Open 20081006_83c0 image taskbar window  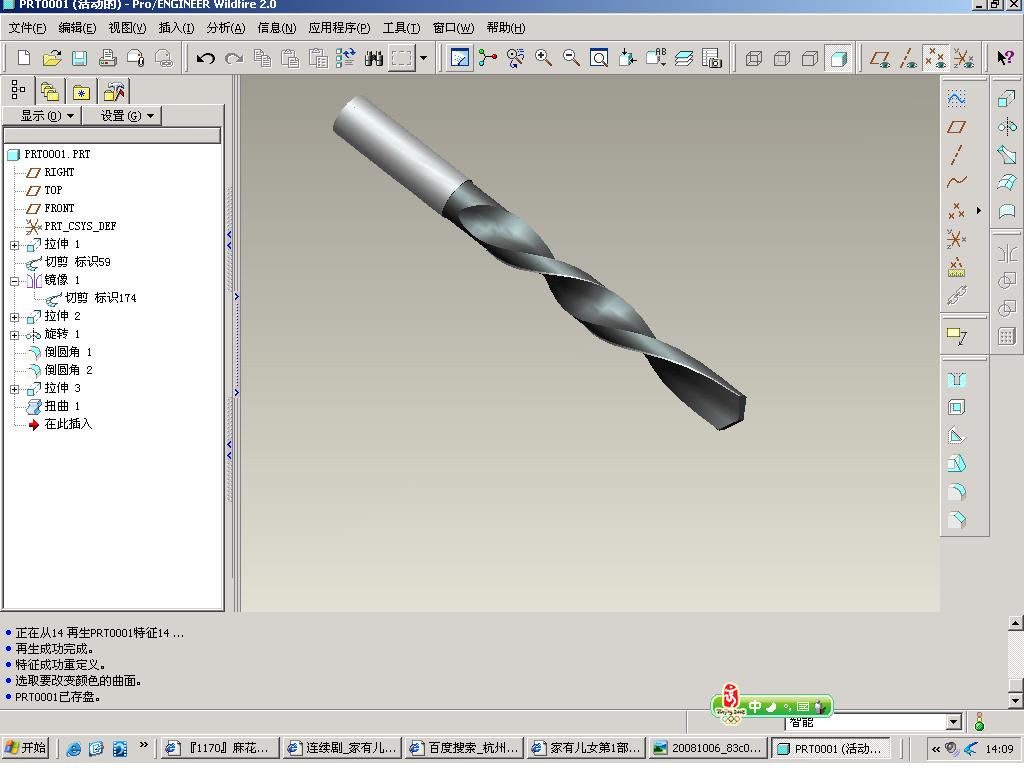click(x=708, y=748)
